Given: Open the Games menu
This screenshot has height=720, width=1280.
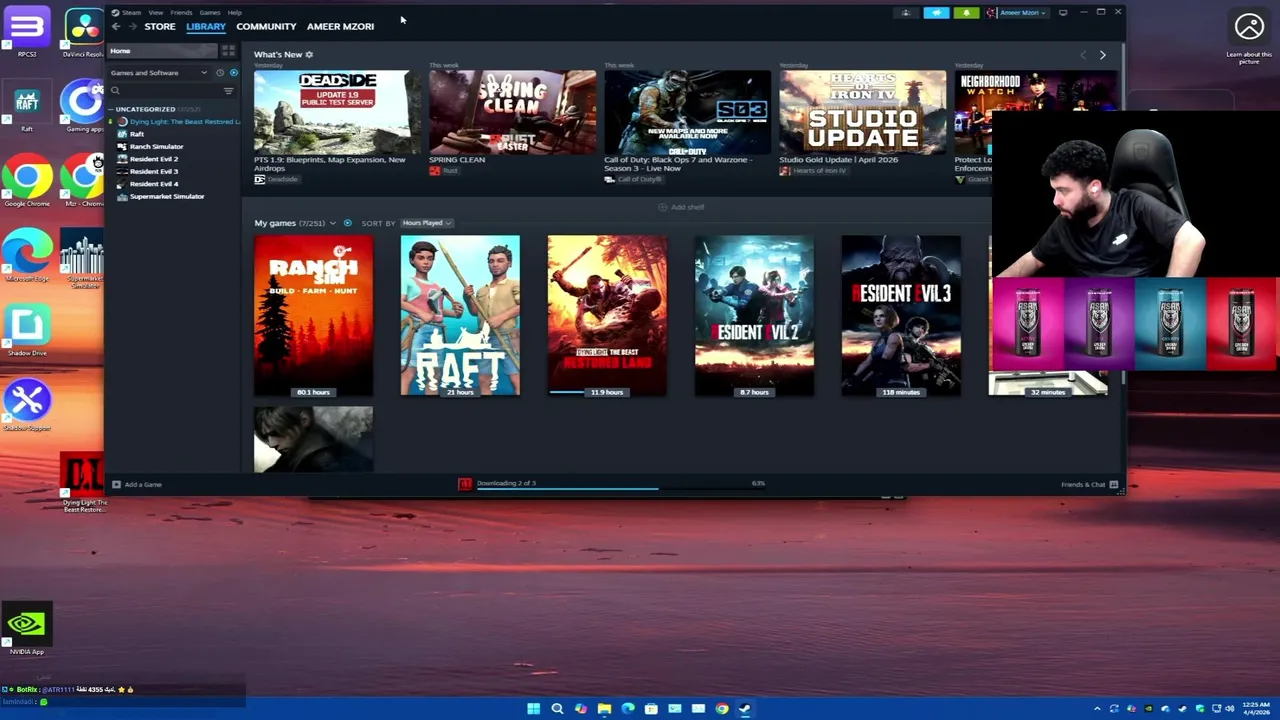Looking at the screenshot, I should point(210,12).
